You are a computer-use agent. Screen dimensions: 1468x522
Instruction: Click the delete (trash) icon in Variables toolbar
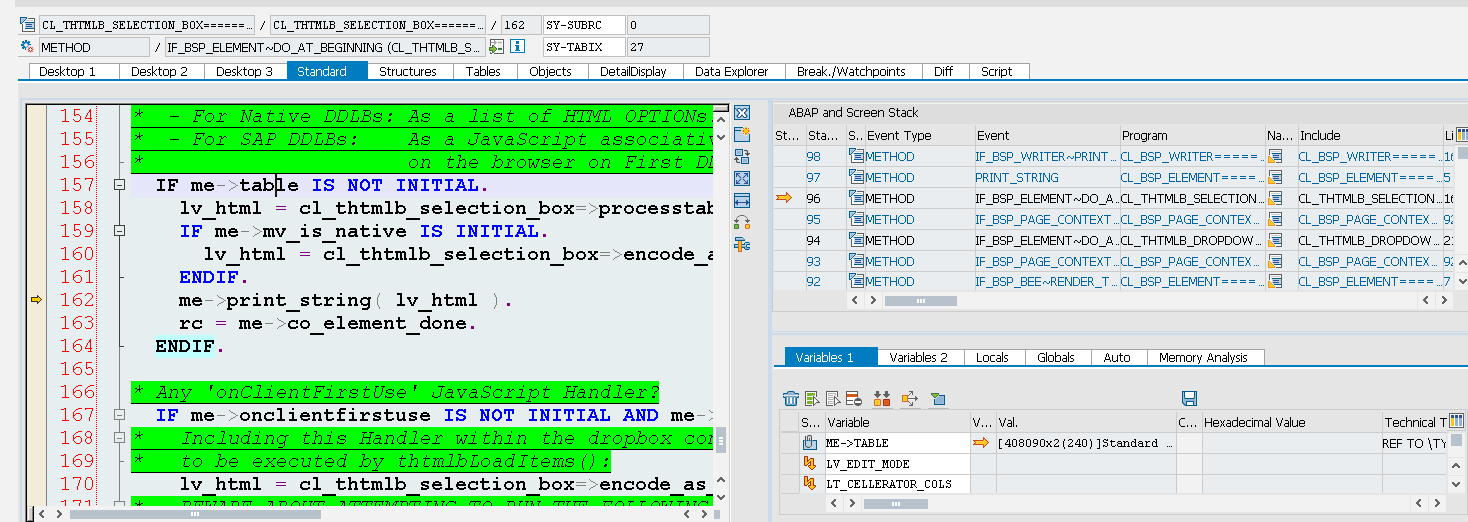tap(791, 398)
